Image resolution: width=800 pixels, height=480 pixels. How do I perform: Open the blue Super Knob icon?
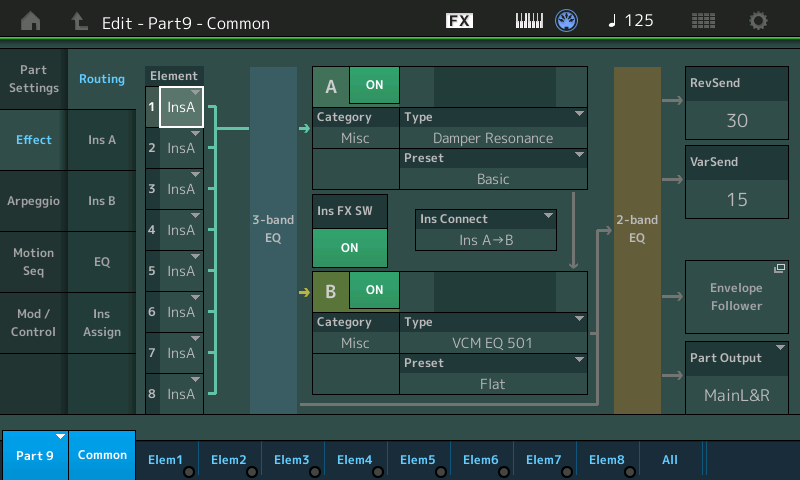pyautogui.click(x=568, y=21)
